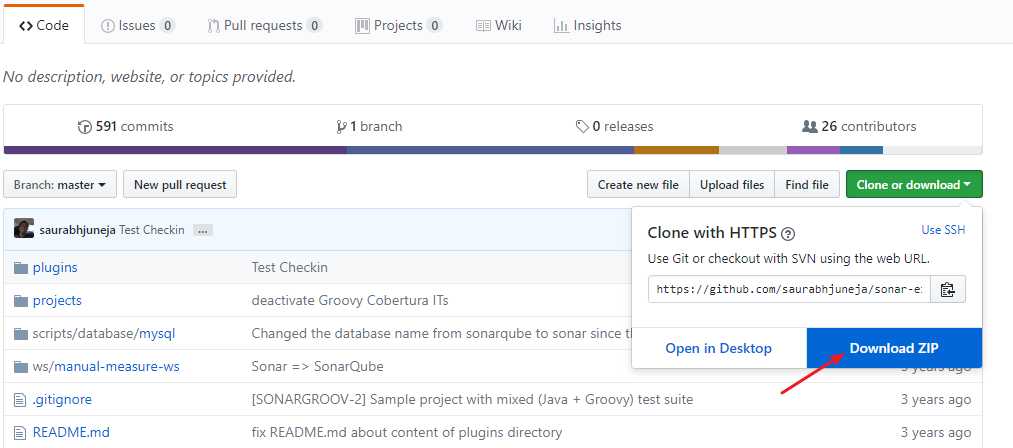Click the README.md file icon
This screenshot has width=1013, height=448.
(x=21, y=433)
